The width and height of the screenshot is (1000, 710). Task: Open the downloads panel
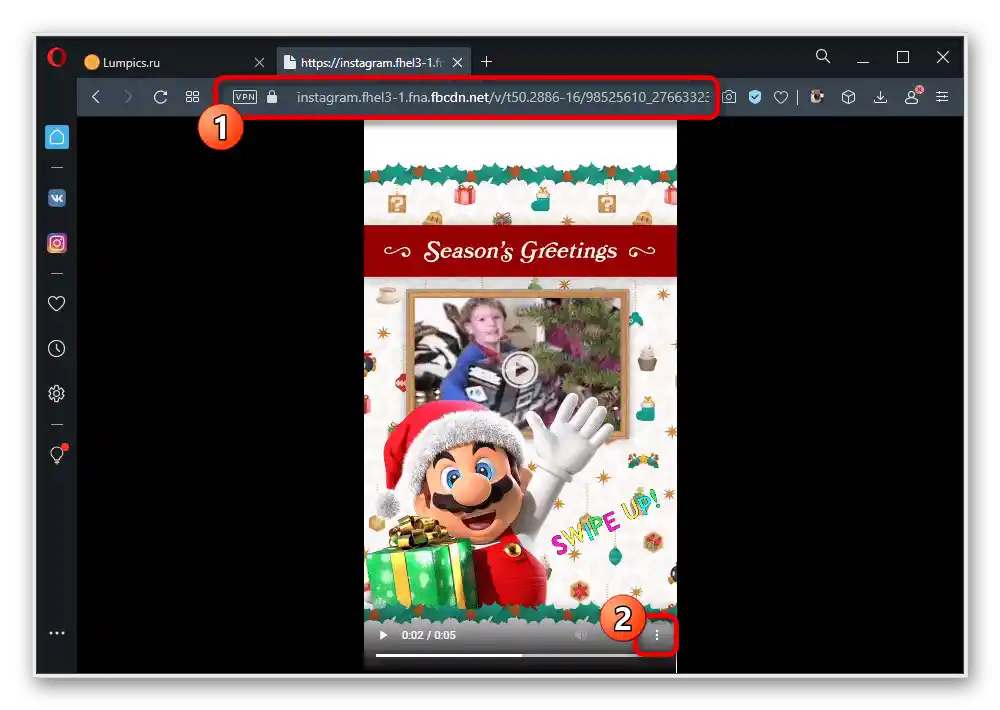pyautogui.click(x=880, y=97)
